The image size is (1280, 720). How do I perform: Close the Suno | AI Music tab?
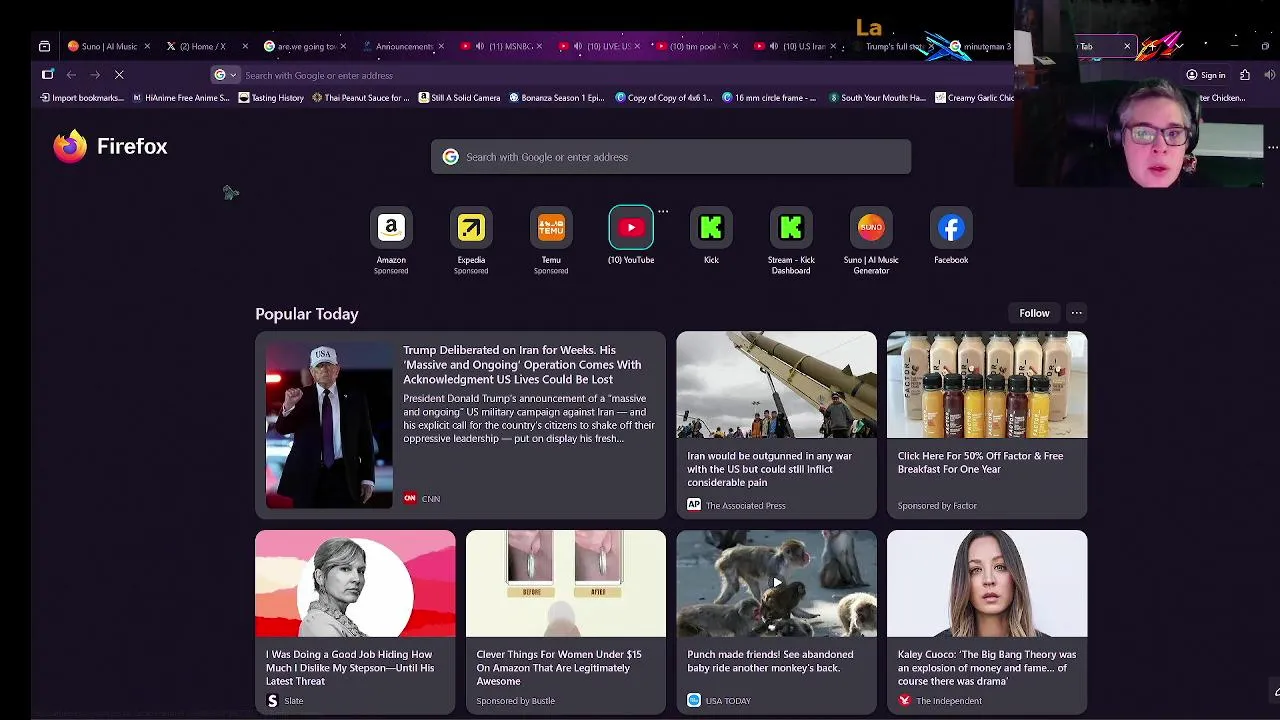pos(147,46)
